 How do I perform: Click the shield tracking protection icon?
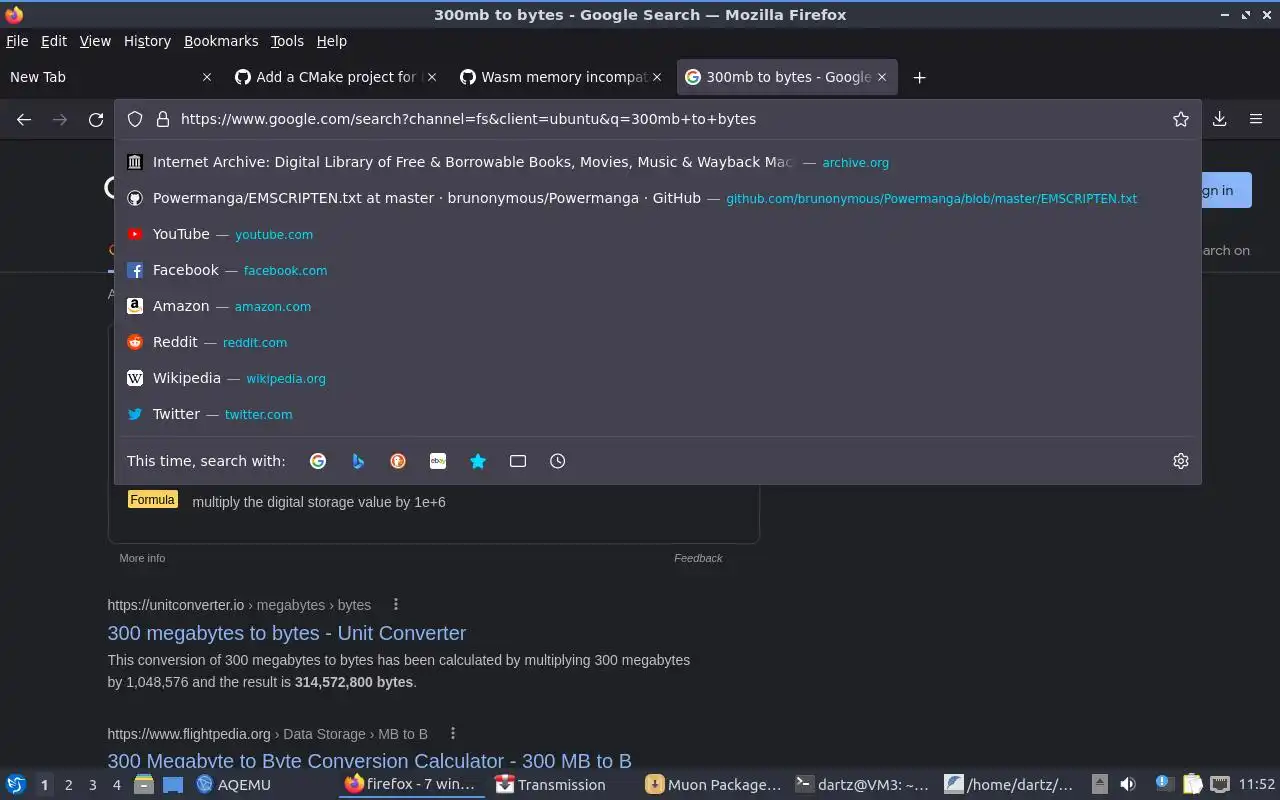135,119
